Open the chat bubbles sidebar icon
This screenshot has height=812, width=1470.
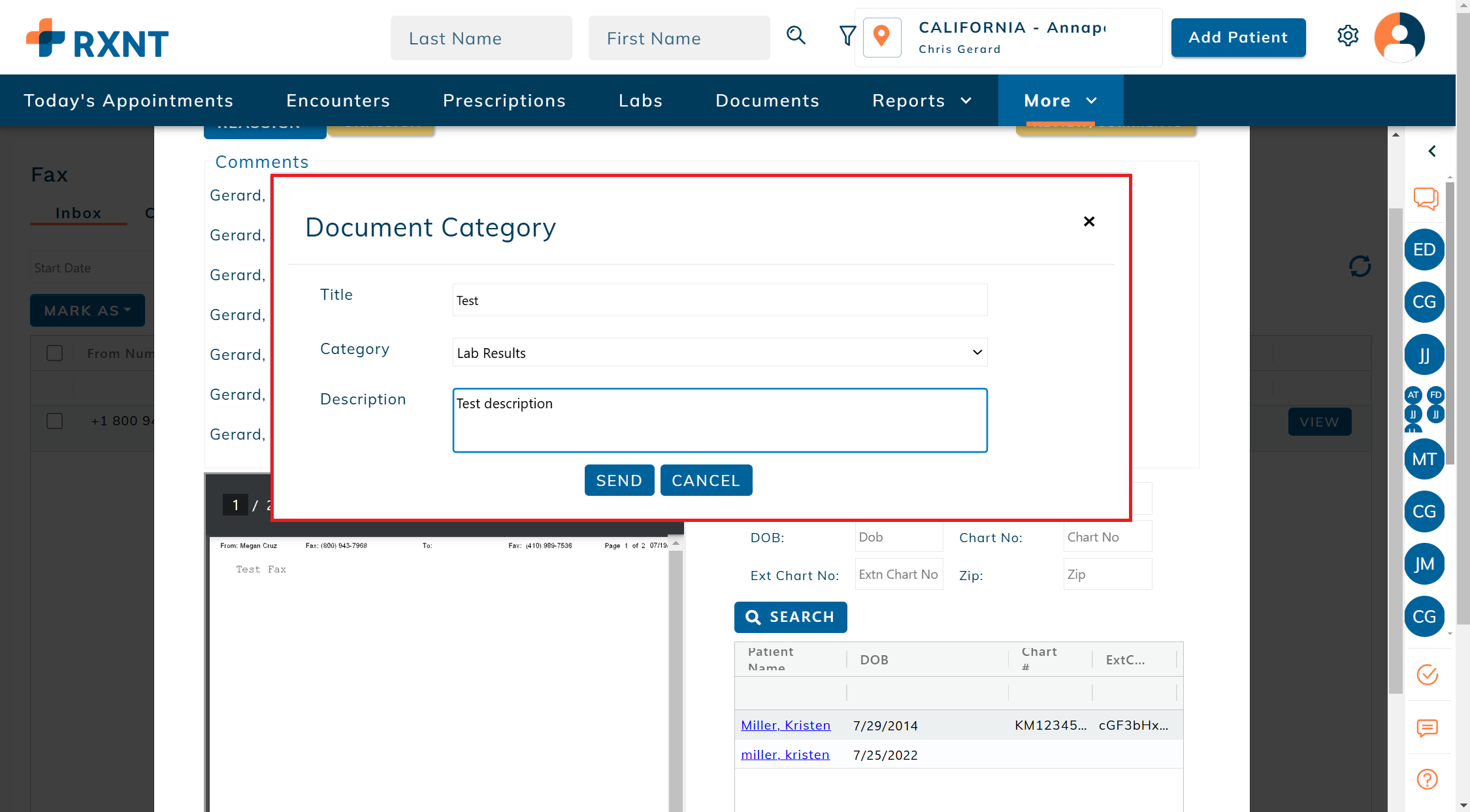tap(1426, 198)
